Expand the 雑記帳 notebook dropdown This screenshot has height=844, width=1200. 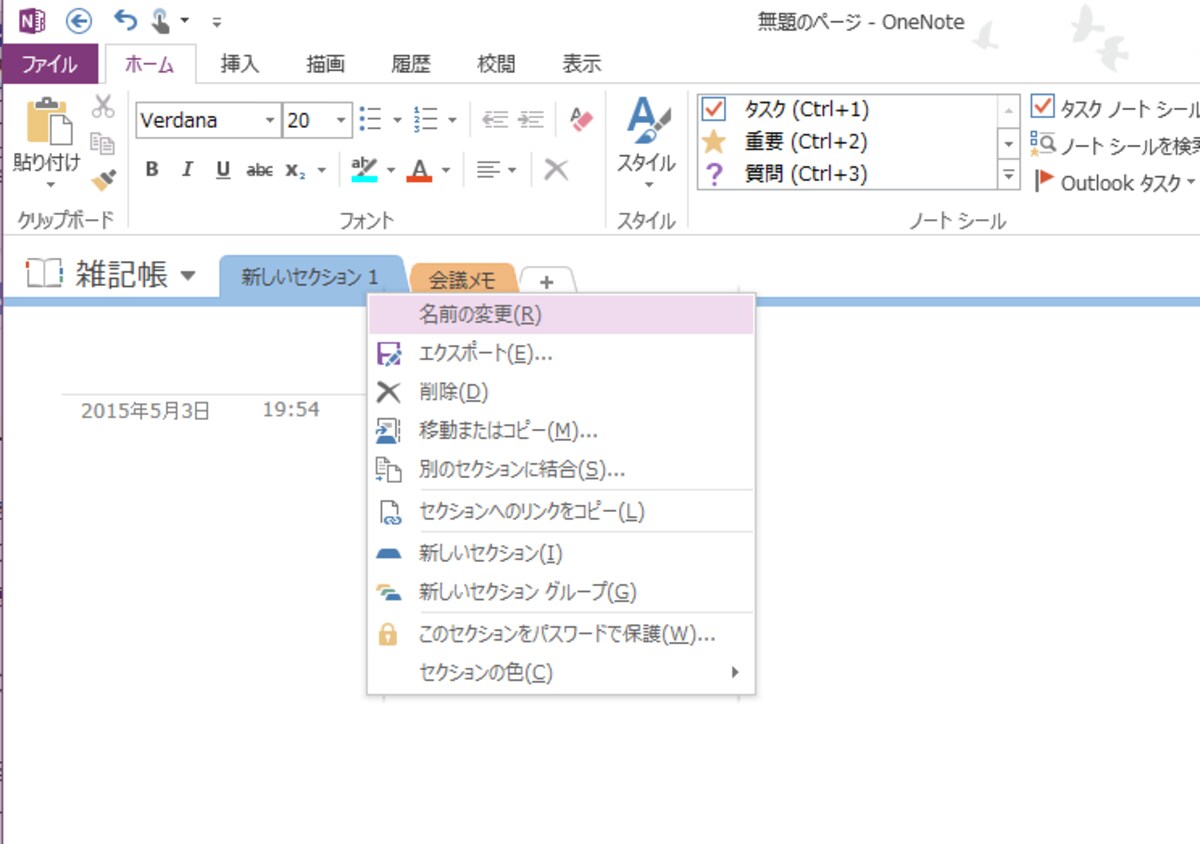[x=188, y=275]
